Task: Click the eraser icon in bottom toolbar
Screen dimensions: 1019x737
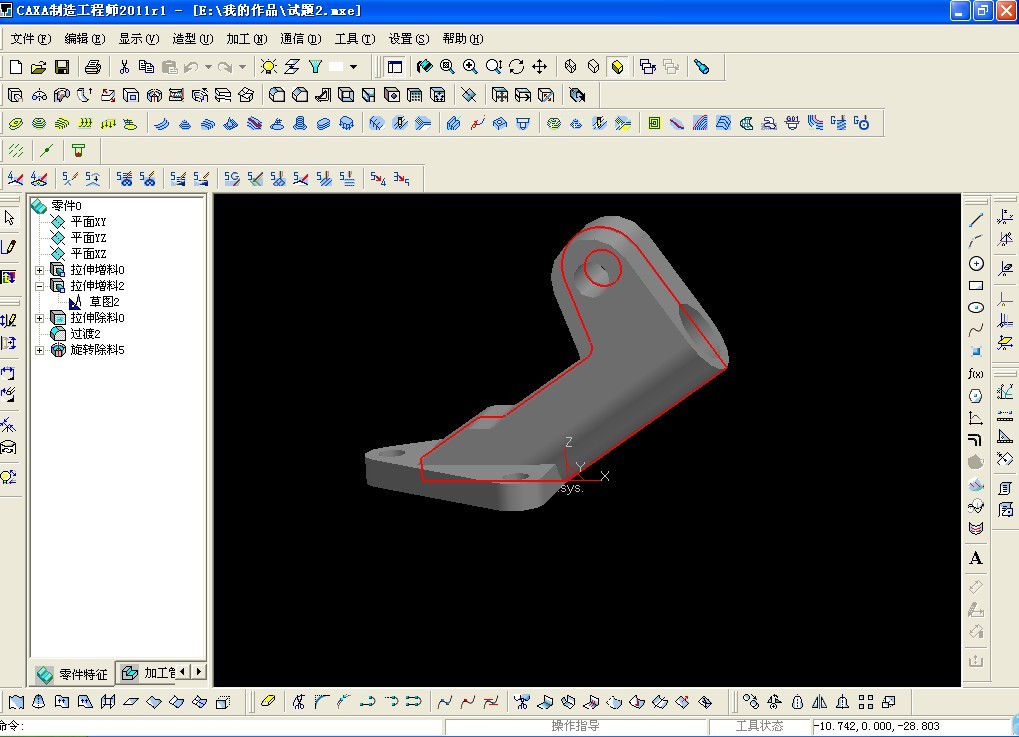Action: tap(268, 702)
